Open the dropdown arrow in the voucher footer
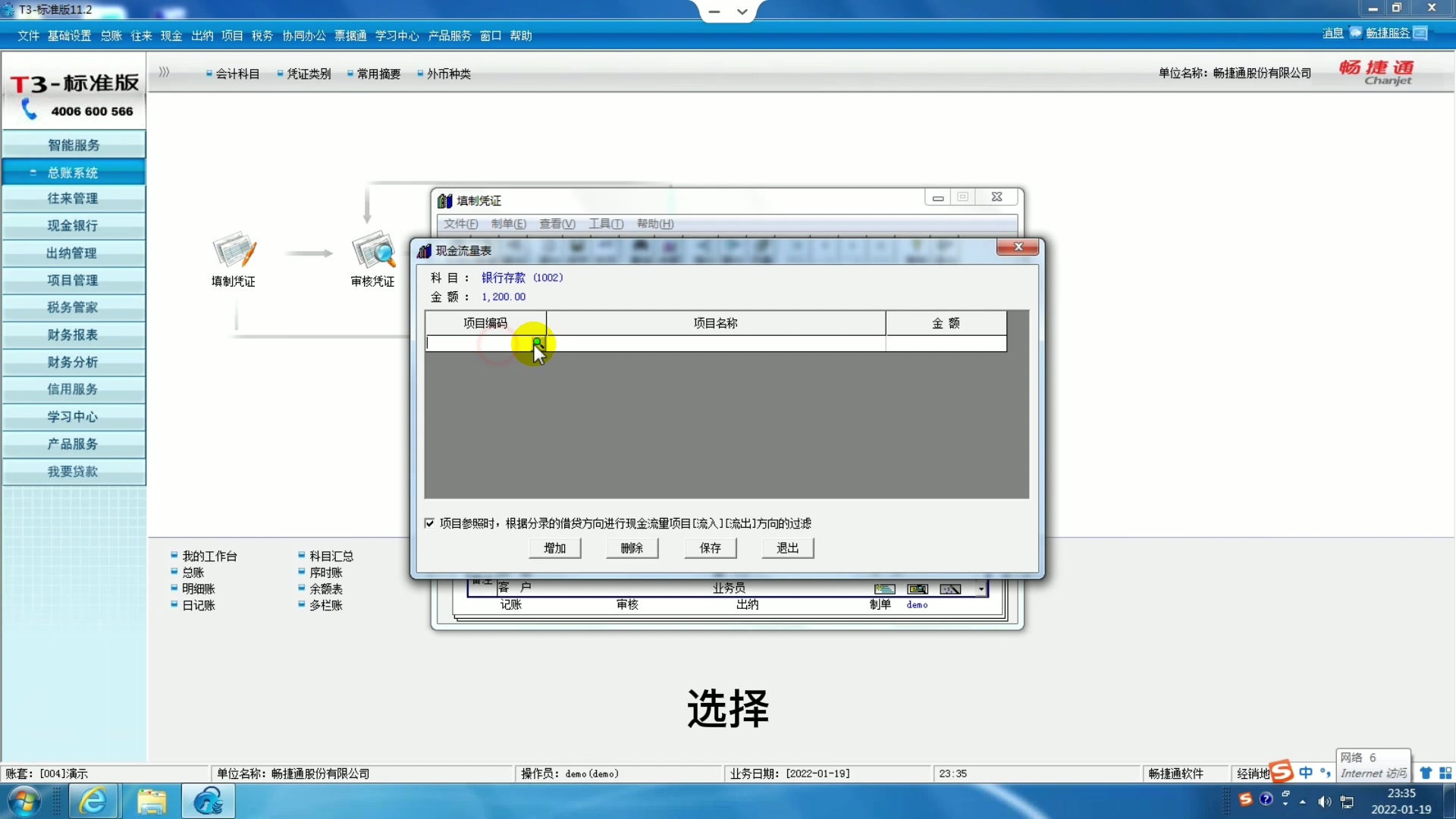The image size is (1456, 819). (981, 589)
